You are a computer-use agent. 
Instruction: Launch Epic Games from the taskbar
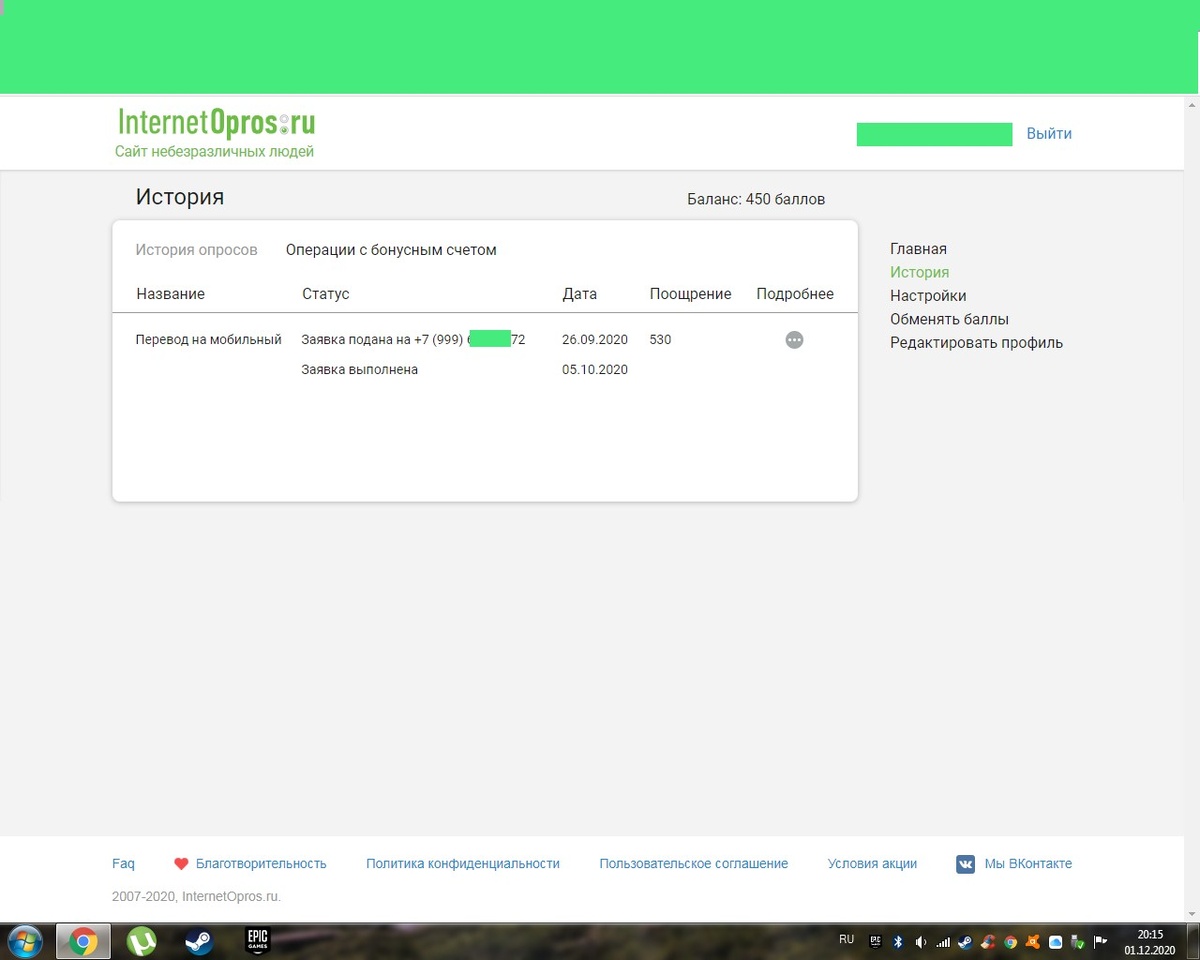pyautogui.click(x=257, y=941)
